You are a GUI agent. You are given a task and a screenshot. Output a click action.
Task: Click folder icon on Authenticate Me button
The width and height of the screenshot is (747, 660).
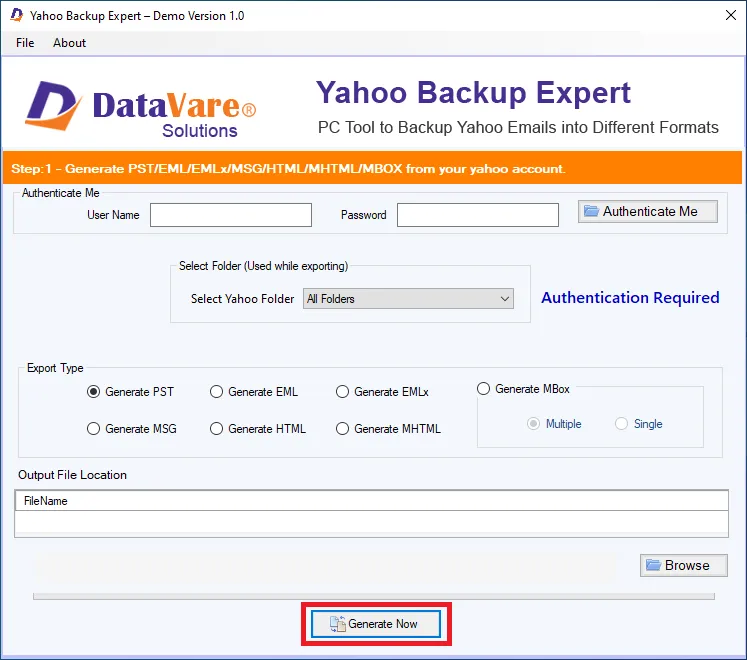591,211
